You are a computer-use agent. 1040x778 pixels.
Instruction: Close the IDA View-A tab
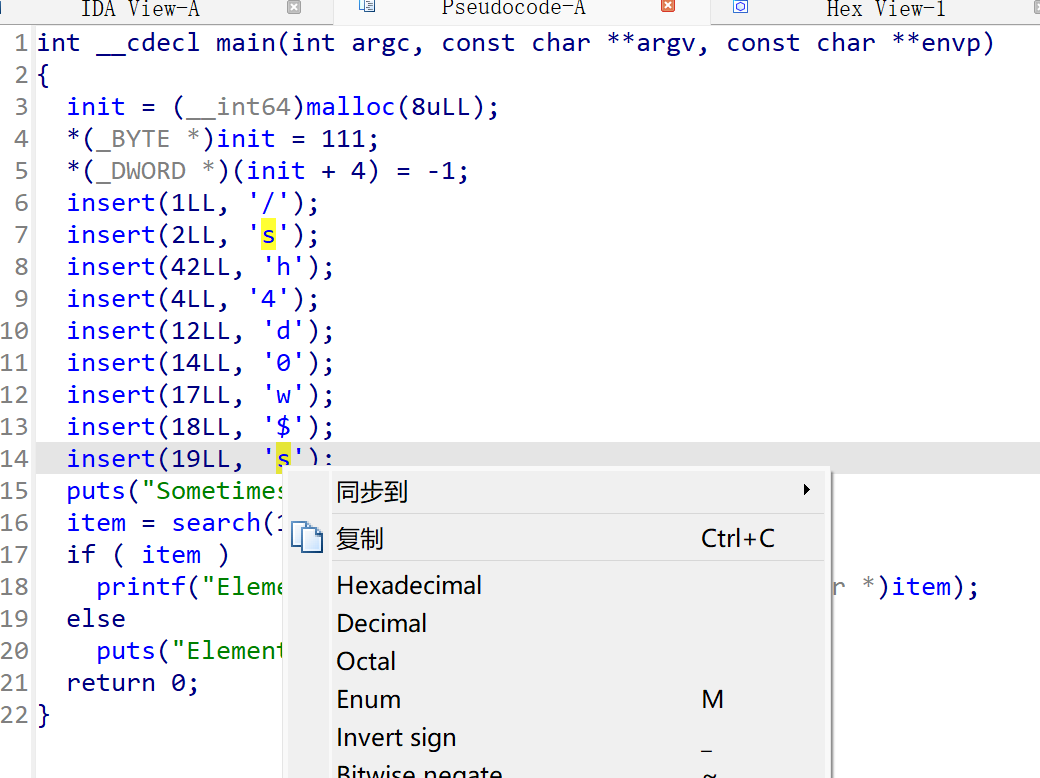293,7
